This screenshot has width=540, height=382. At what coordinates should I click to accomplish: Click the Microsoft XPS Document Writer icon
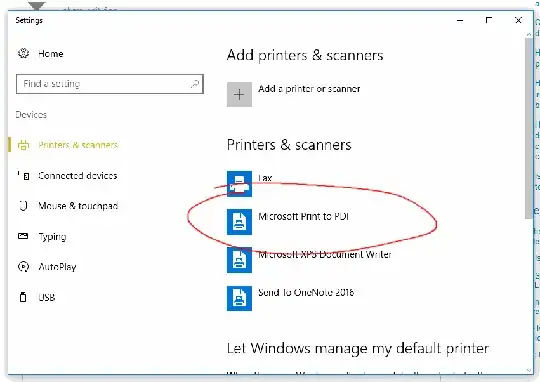point(239,260)
